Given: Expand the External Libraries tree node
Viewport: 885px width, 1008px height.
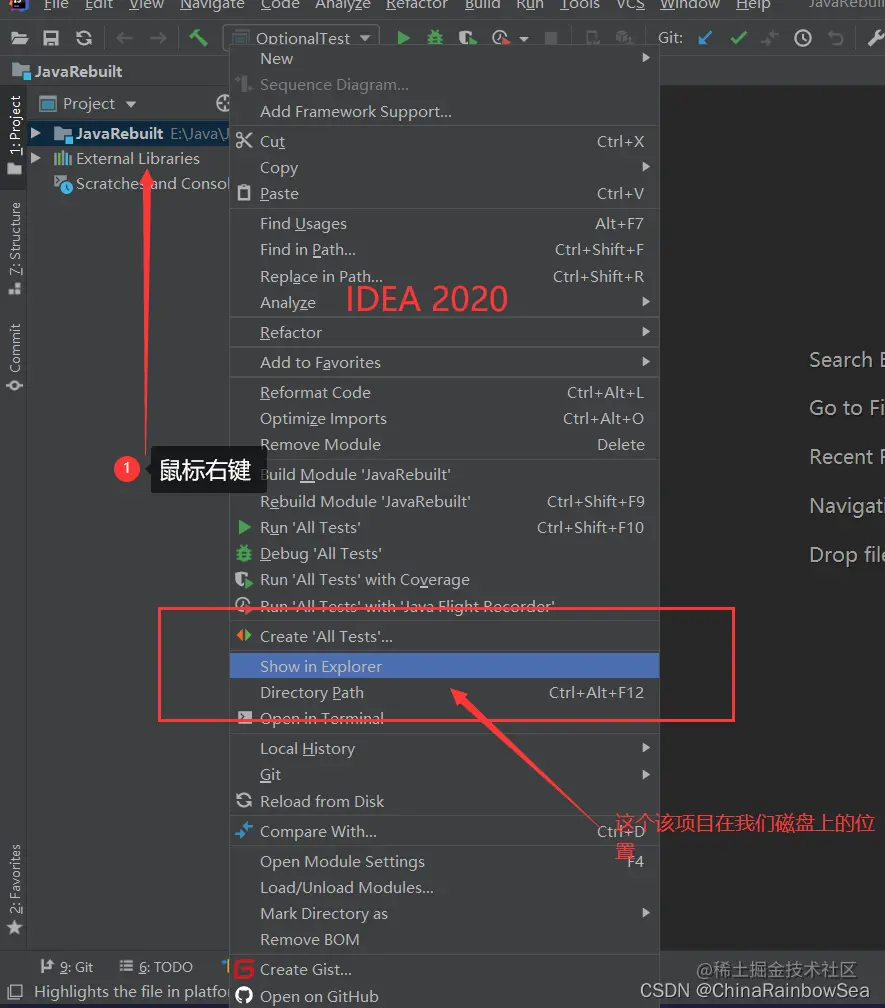Looking at the screenshot, I should (x=36, y=158).
